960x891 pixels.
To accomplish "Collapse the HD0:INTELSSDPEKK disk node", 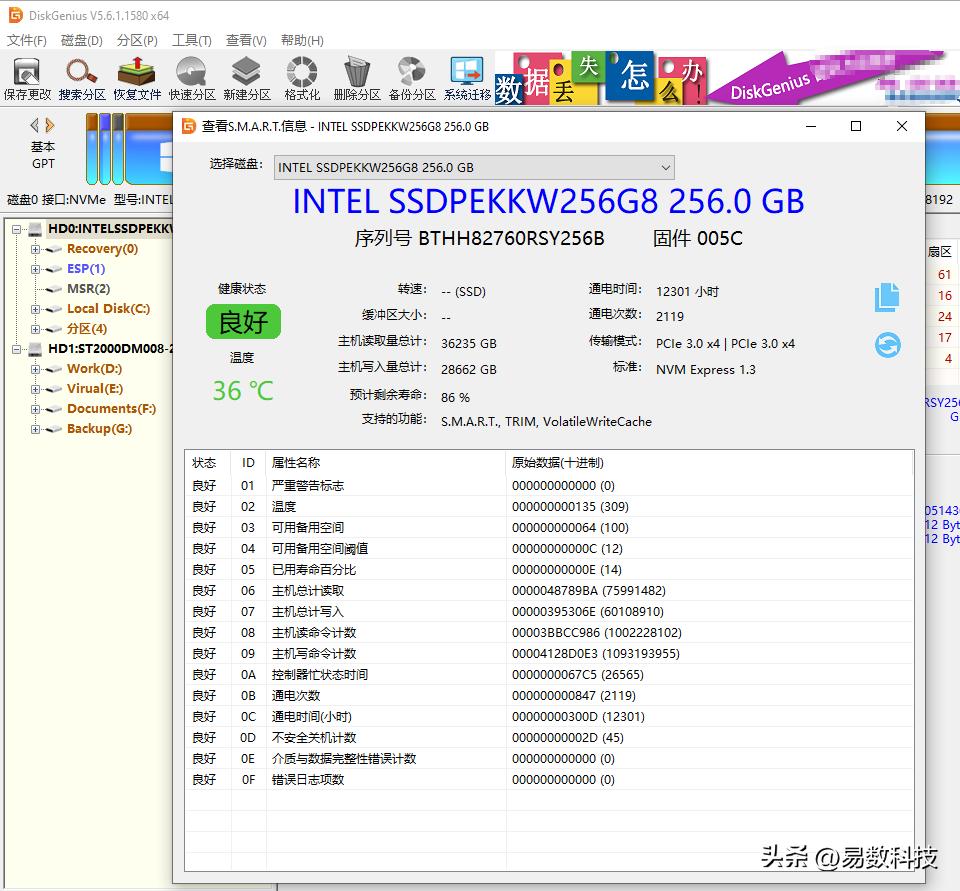I will pos(19,228).
